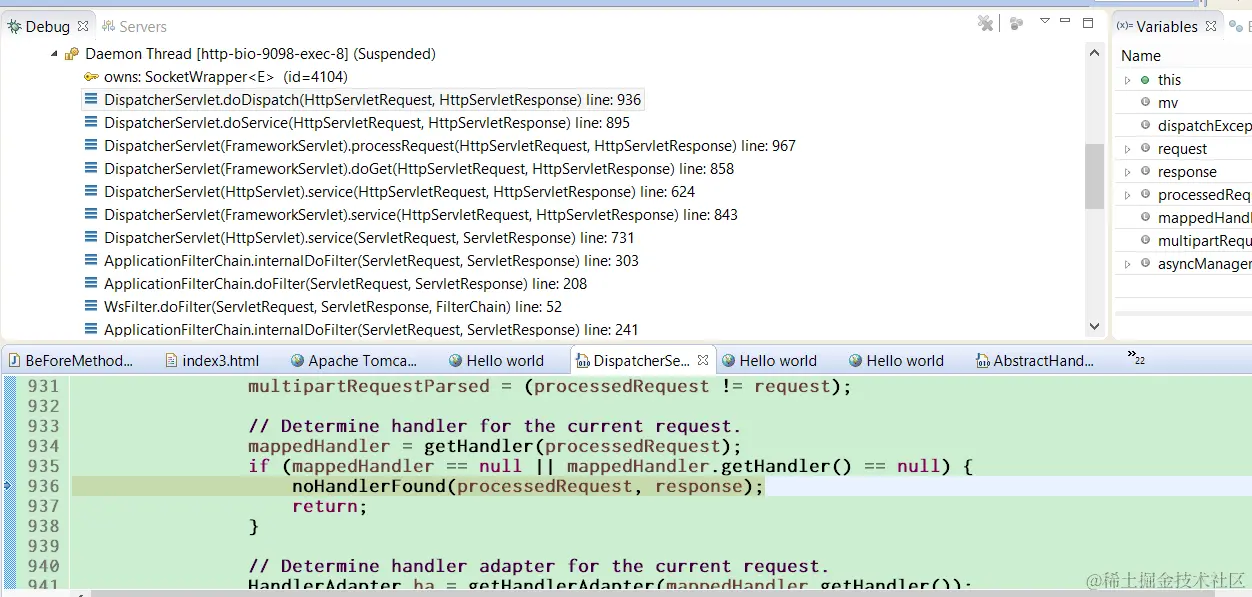Select service(ServletRequest, ServletResponse) line 731 frame

click(x=369, y=238)
